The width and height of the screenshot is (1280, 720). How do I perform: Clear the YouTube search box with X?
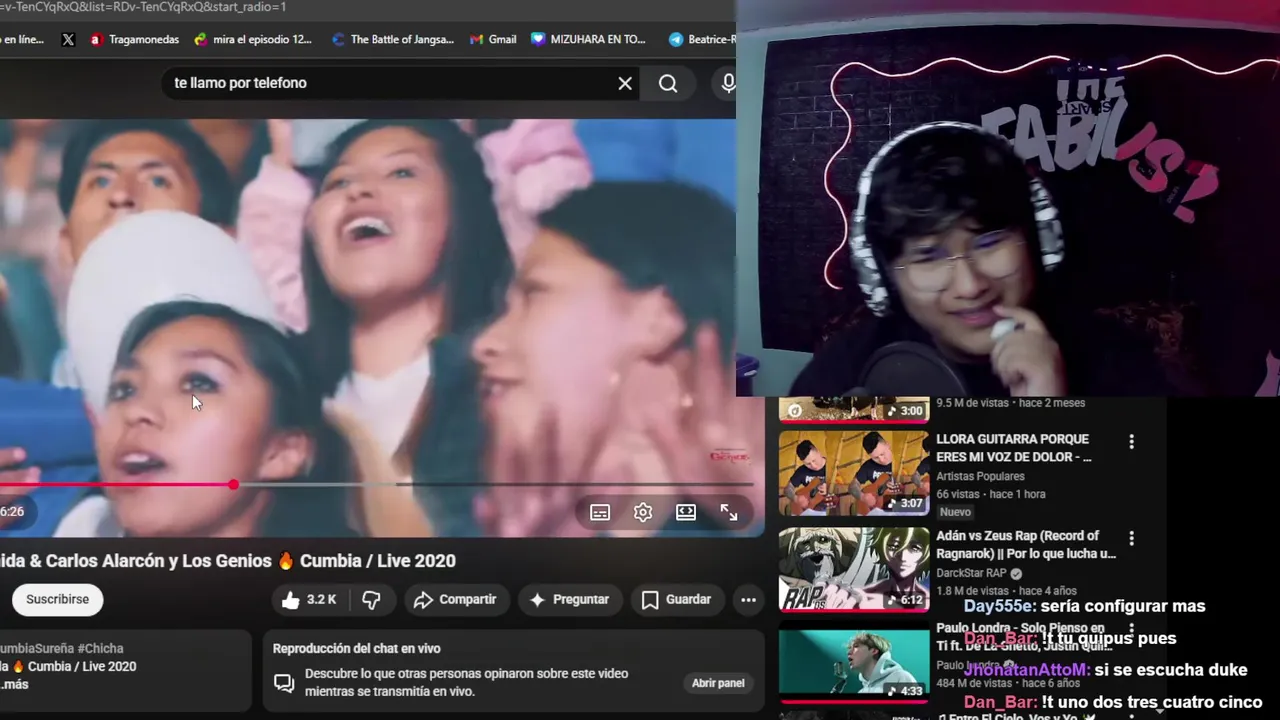625,83
